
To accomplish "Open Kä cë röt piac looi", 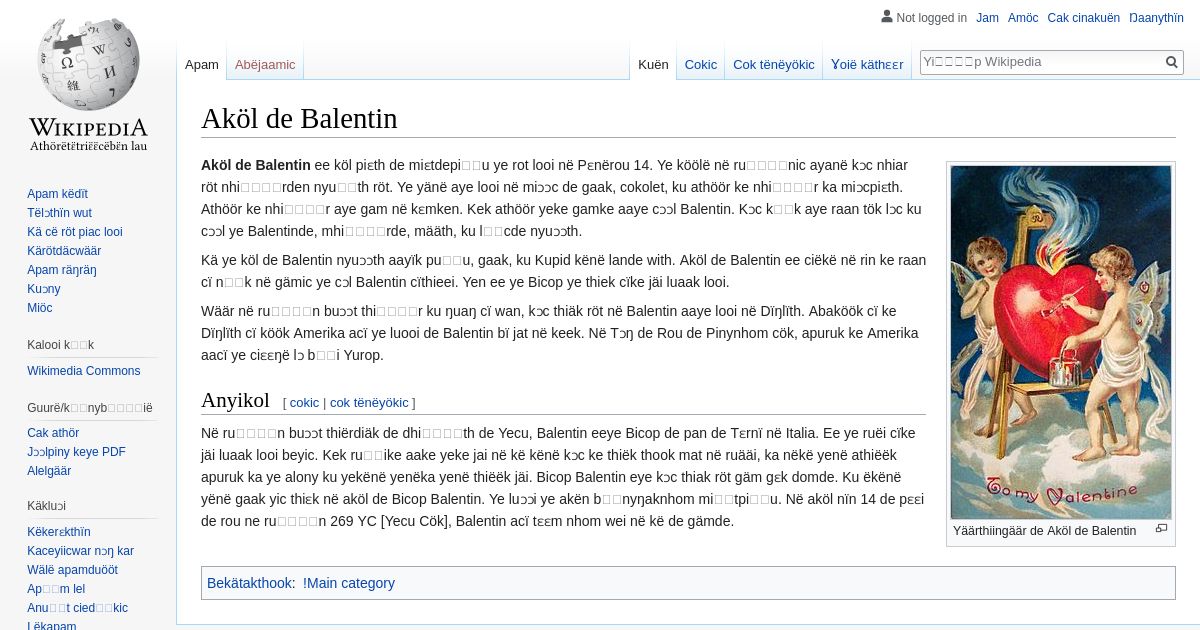I will point(75,232).
